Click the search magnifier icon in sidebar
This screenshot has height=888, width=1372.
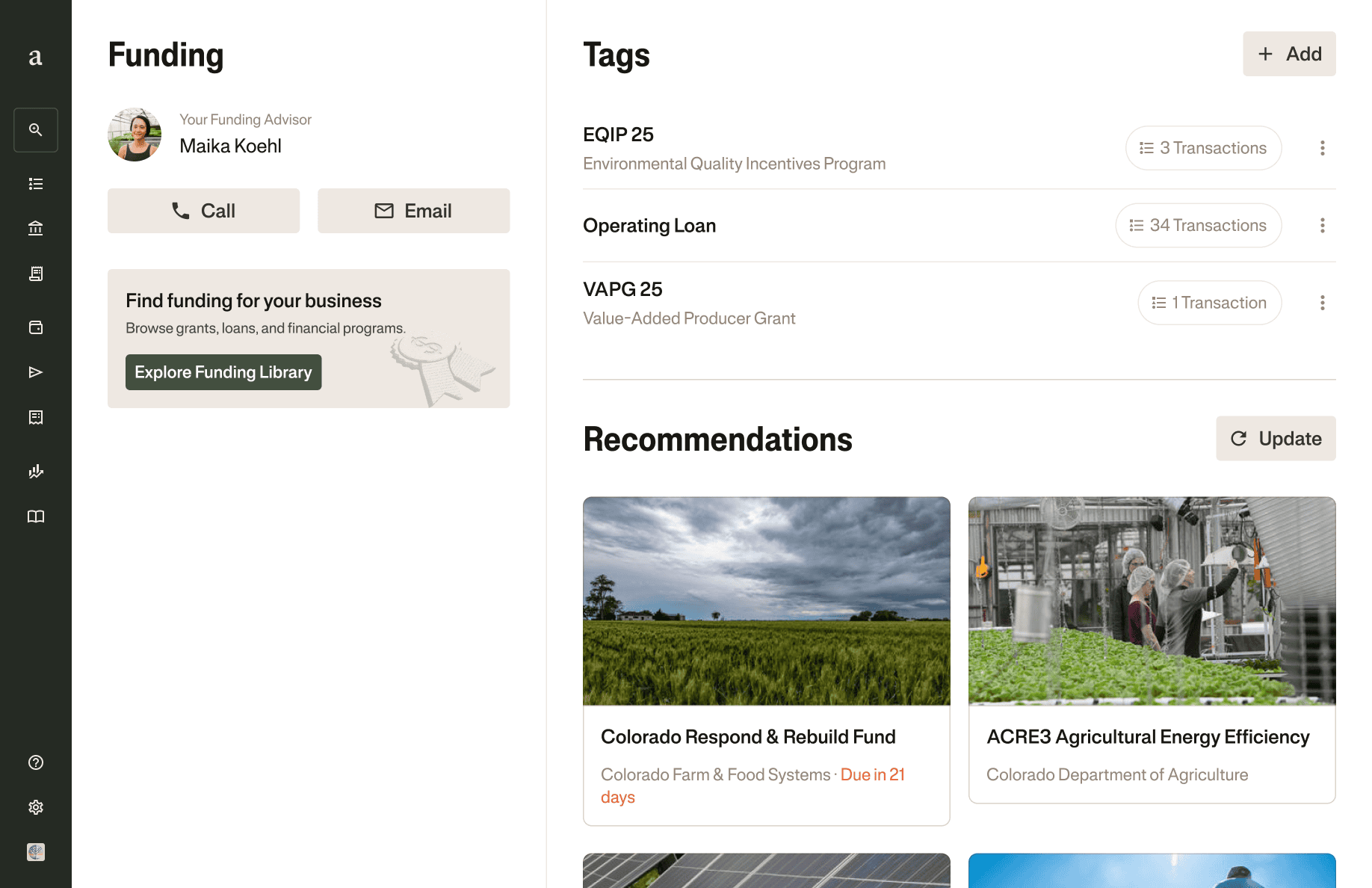pos(35,130)
